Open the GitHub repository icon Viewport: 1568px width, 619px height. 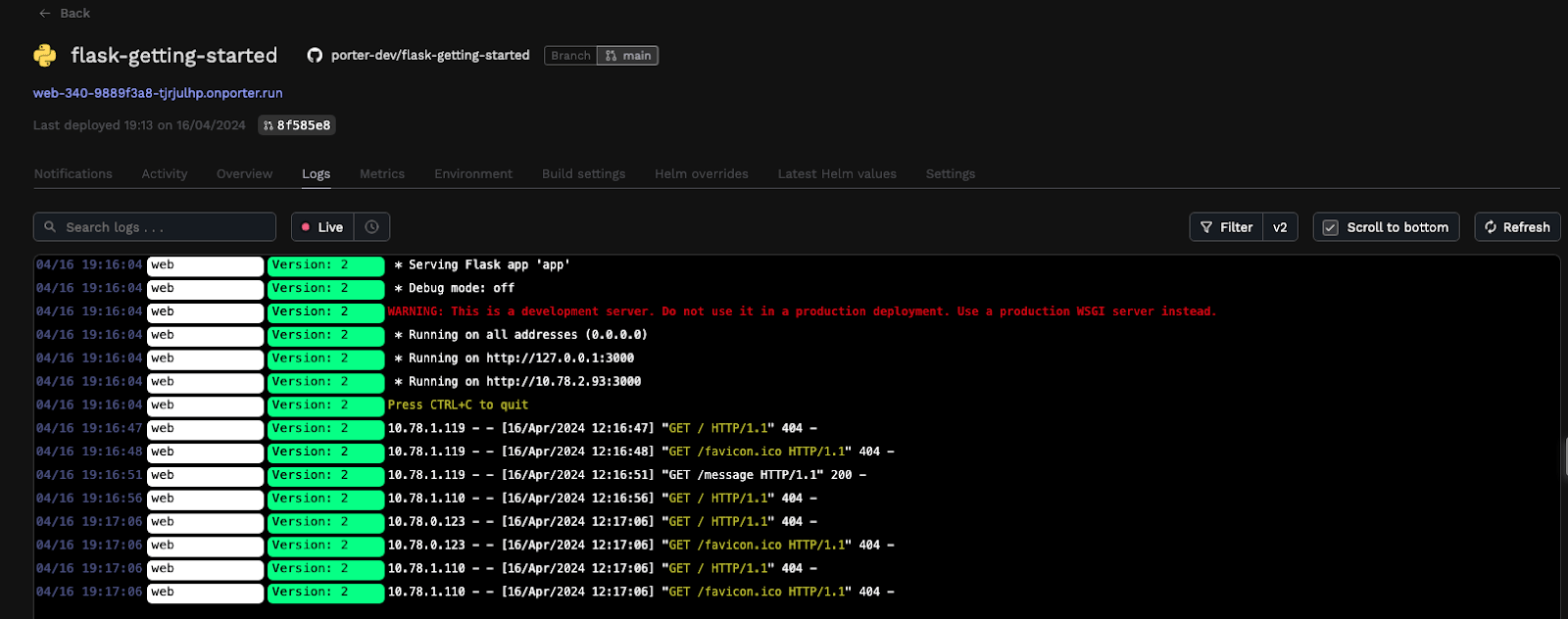(x=315, y=56)
